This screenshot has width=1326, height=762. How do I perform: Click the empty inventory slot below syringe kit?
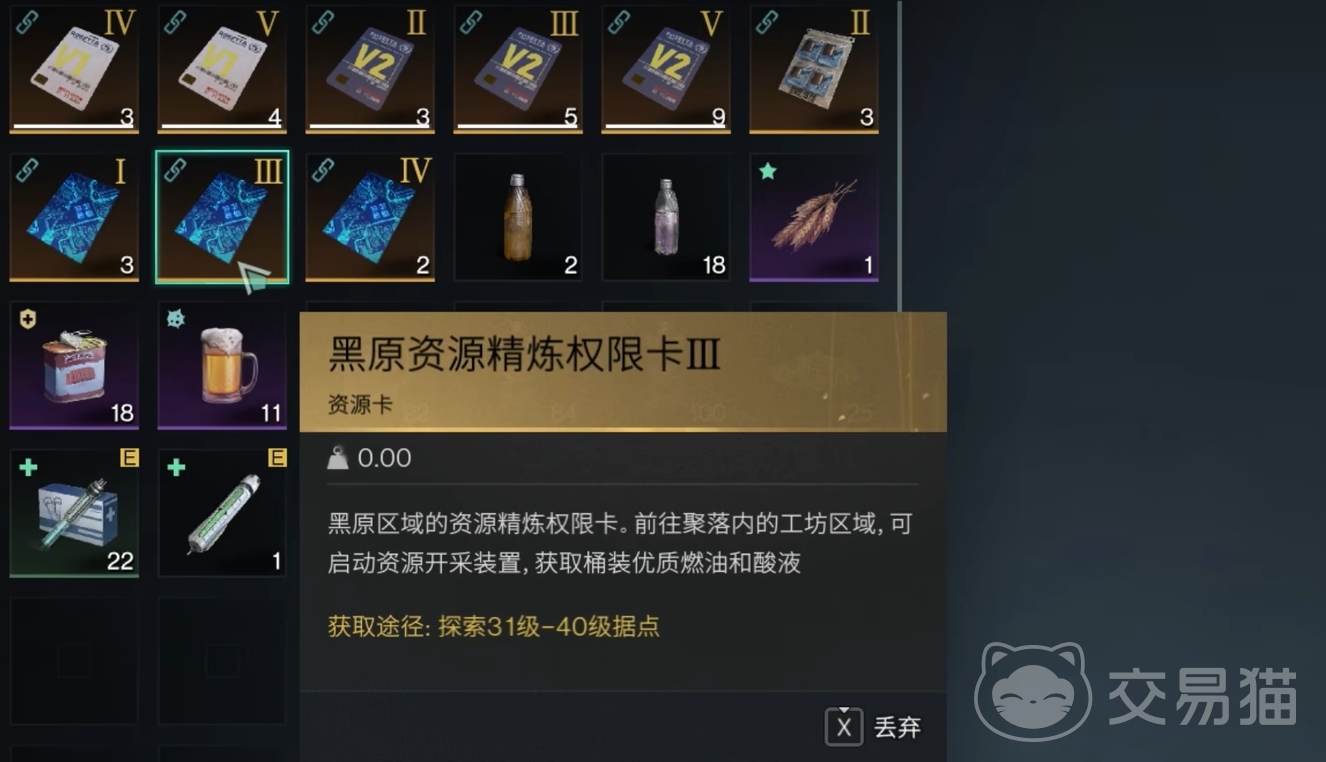coord(74,661)
